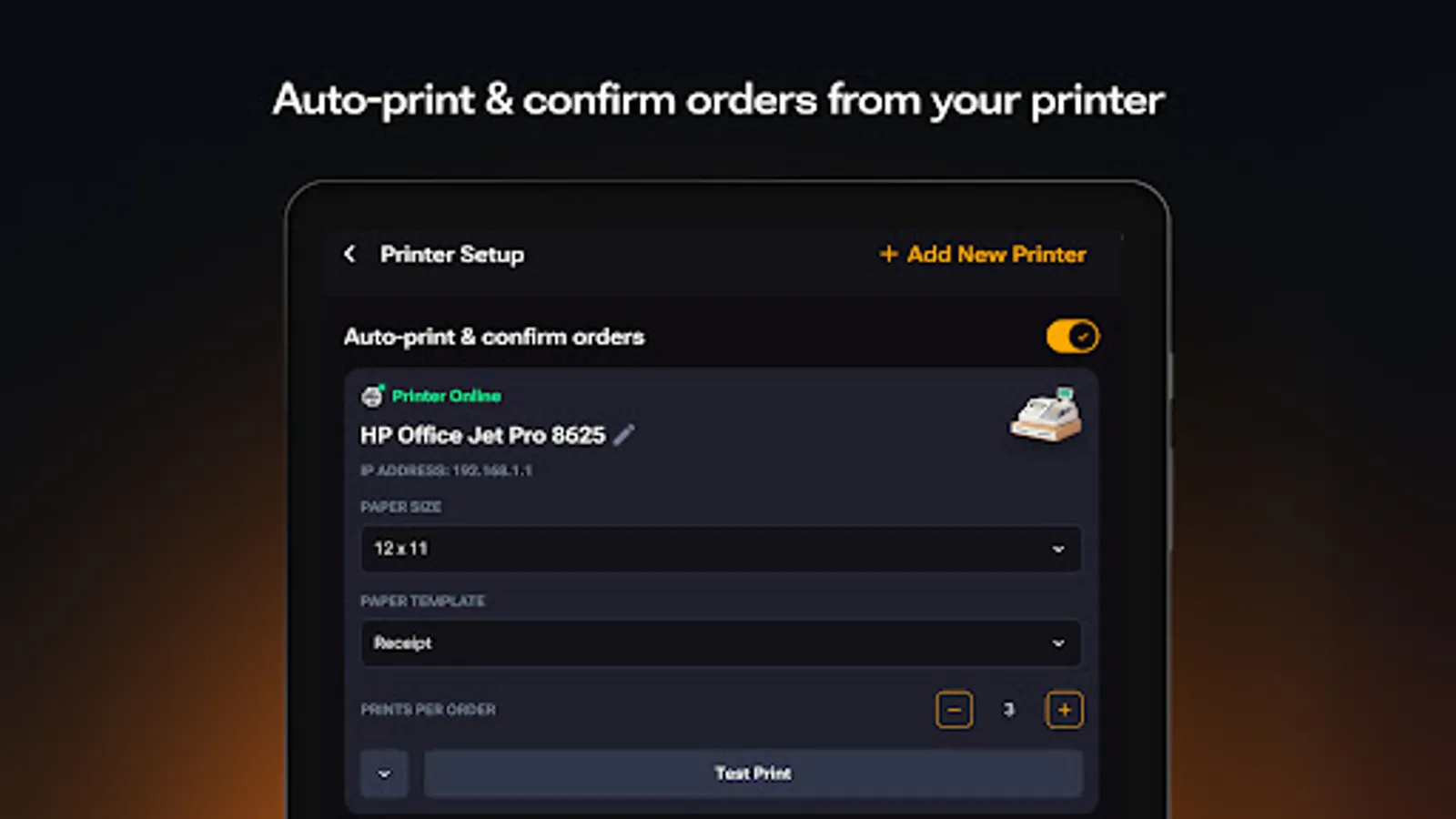
Task: Click the pencil icon to rename the printer
Action: pos(624,435)
